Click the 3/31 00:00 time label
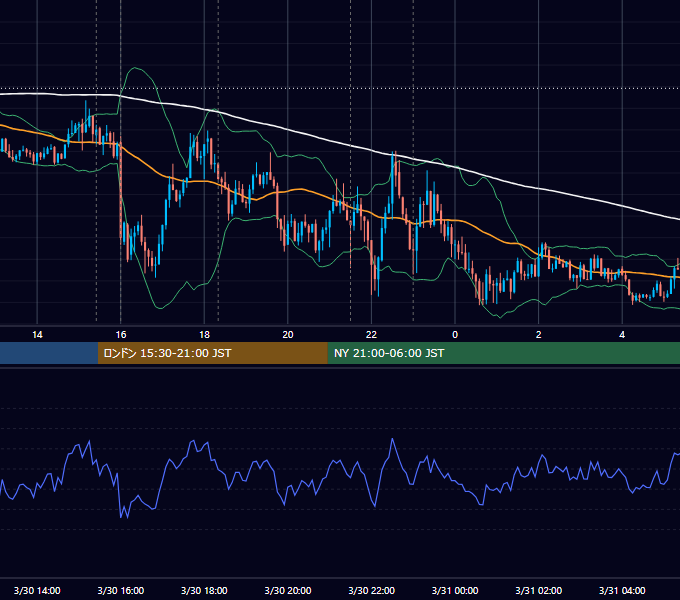Viewport: 680px width, 600px height. click(x=455, y=590)
